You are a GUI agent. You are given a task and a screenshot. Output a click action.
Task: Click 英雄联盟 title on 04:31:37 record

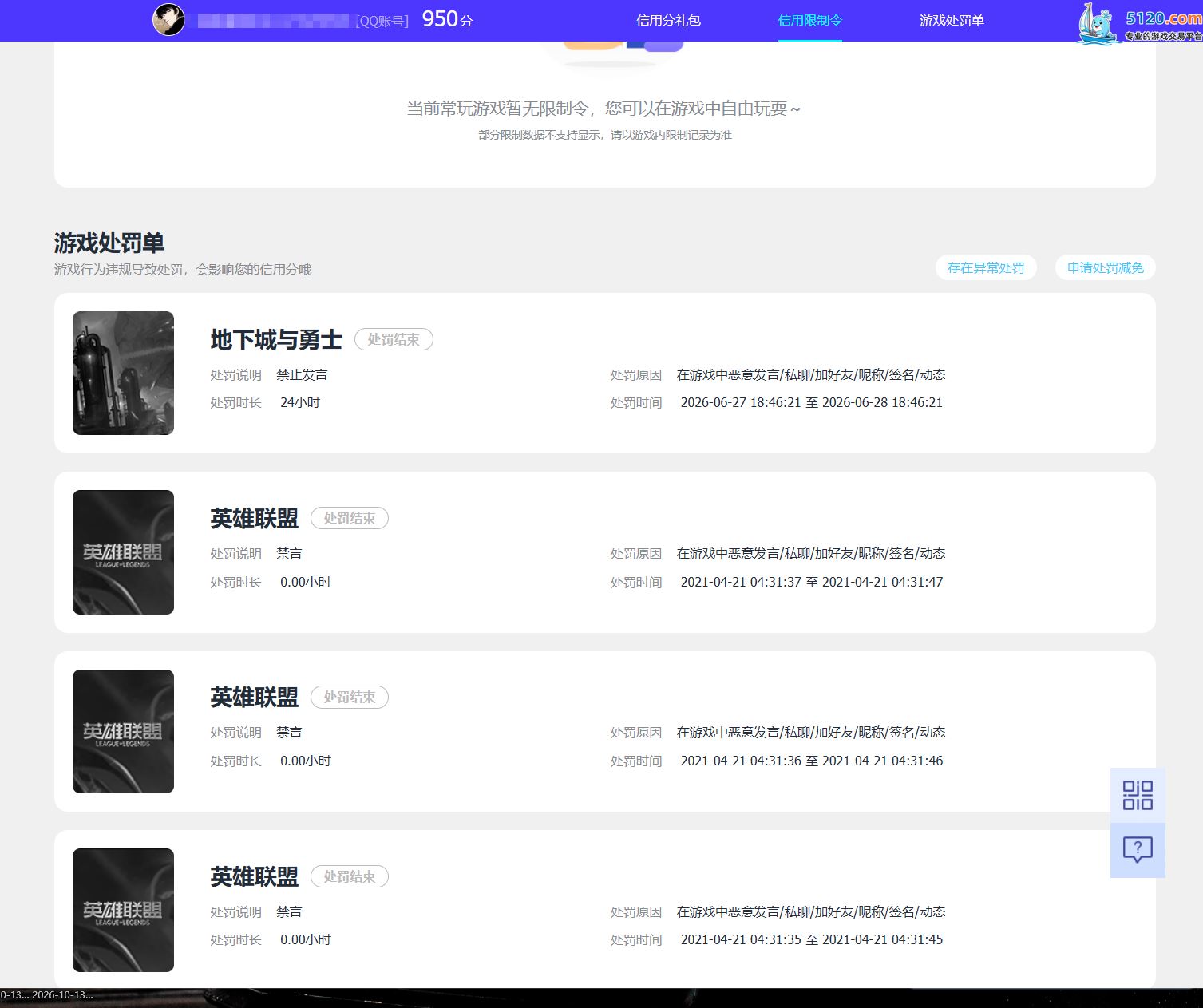pyautogui.click(x=255, y=519)
